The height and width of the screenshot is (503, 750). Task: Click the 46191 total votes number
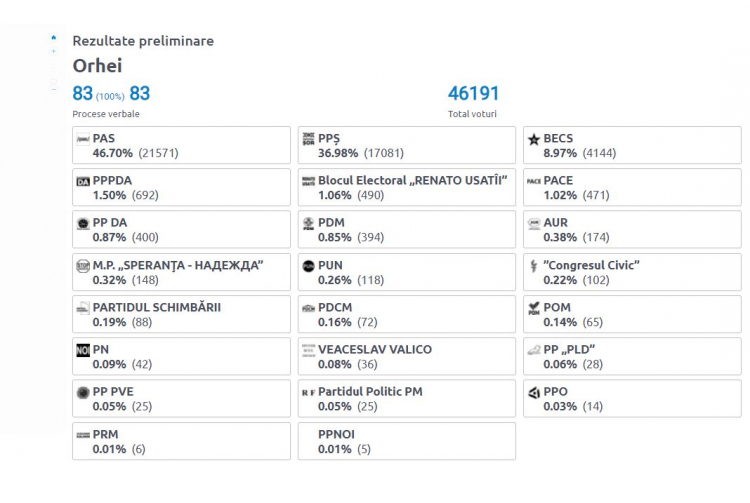[473, 93]
